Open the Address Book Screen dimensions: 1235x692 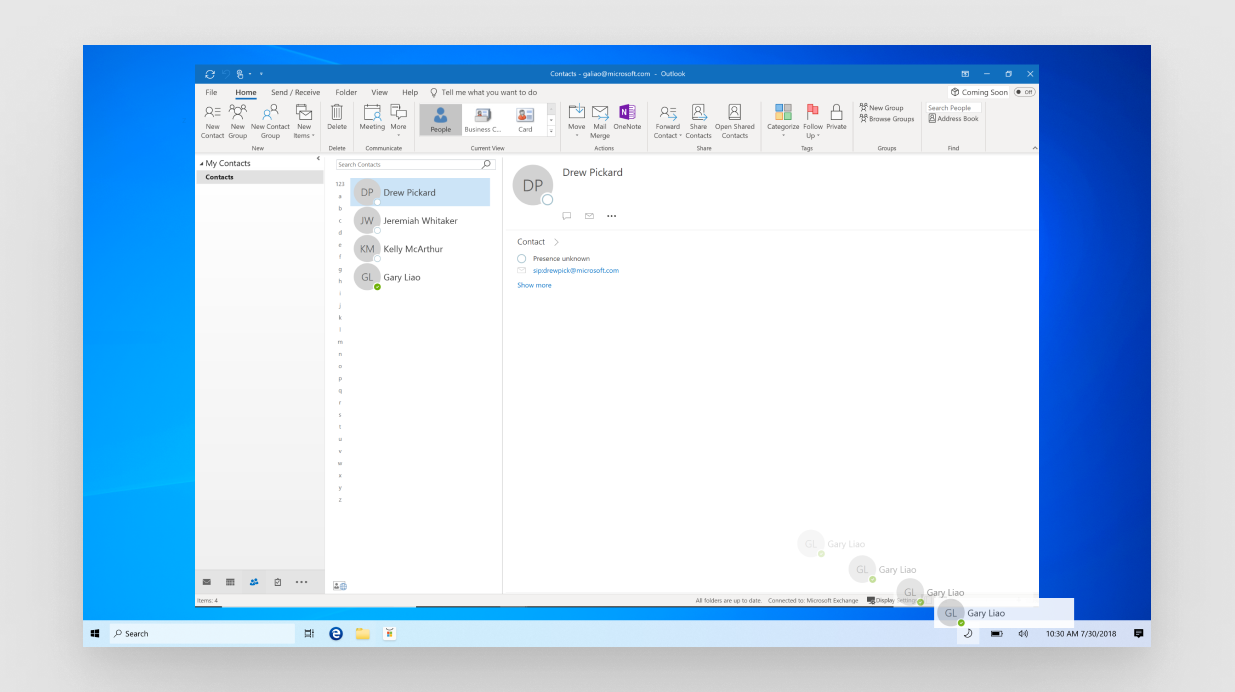point(953,119)
